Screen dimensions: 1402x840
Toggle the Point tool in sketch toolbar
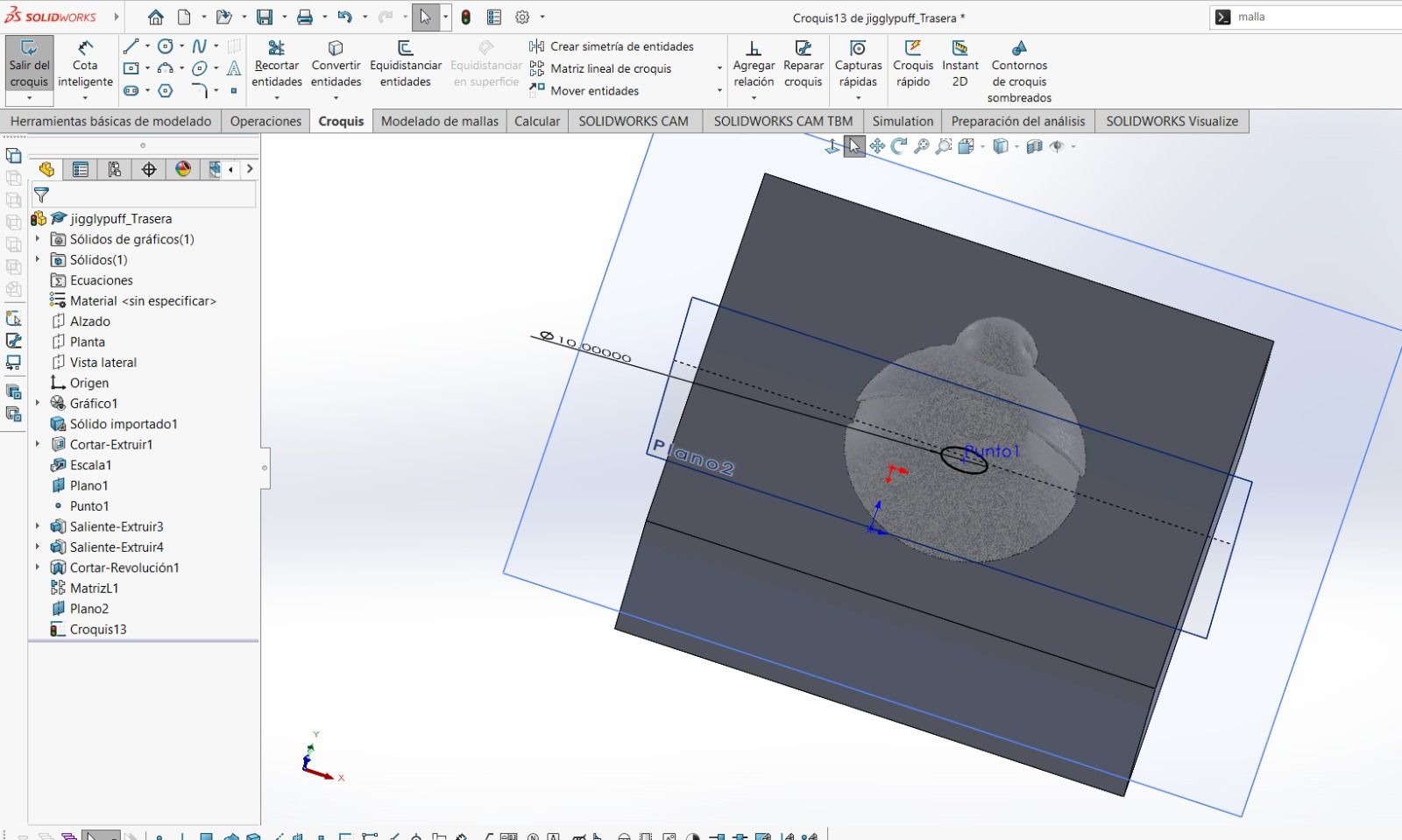pyautogui.click(x=234, y=90)
